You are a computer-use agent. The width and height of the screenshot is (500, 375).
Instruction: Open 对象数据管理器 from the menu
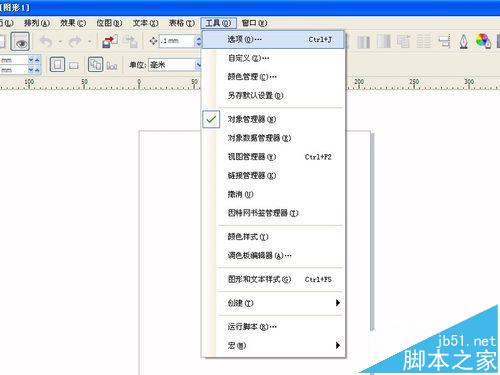(x=273, y=138)
